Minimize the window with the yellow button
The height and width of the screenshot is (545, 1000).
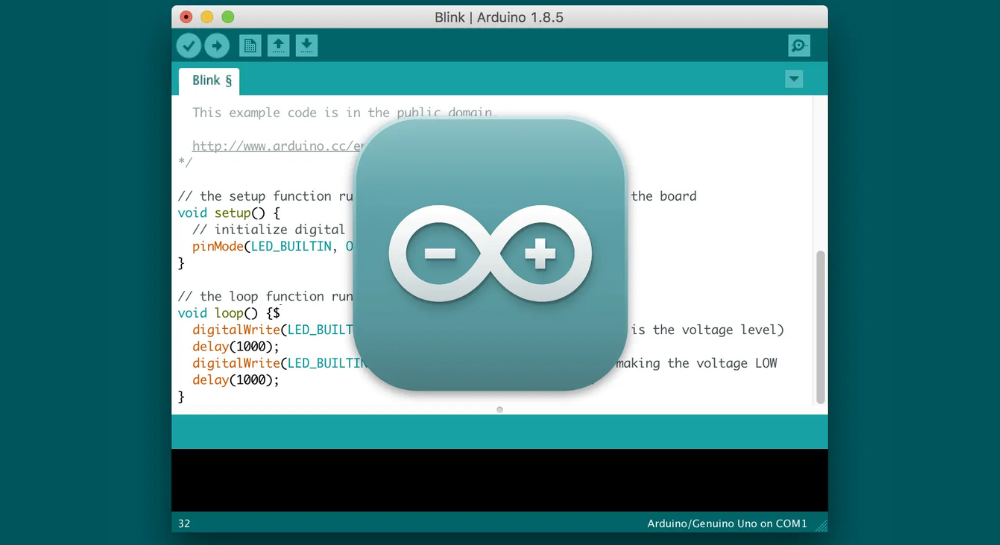coord(207,17)
